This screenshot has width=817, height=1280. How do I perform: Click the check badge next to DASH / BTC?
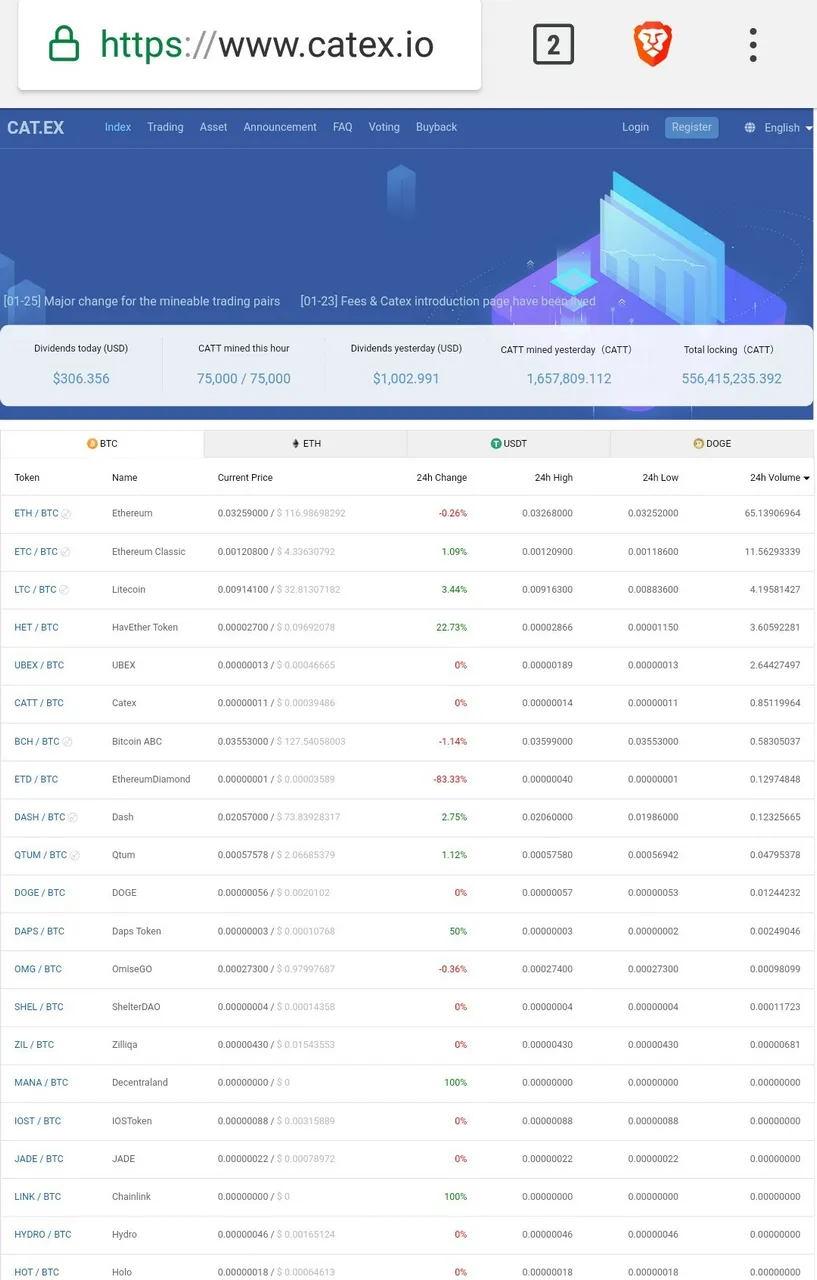tap(73, 818)
